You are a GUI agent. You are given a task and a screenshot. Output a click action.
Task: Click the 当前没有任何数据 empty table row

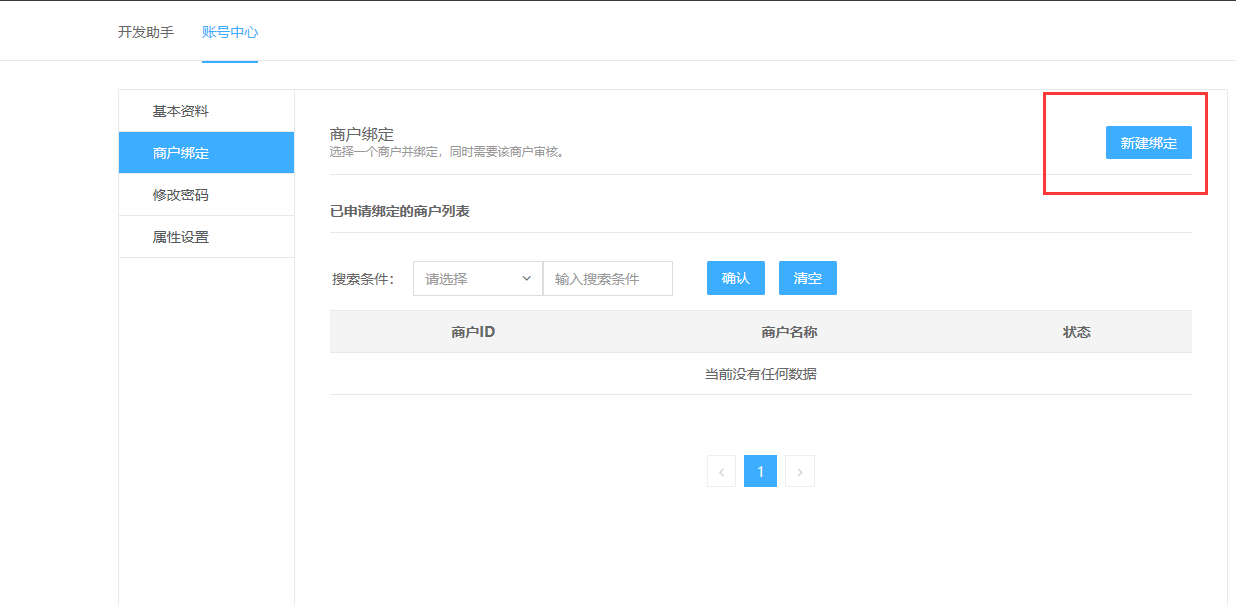click(760, 374)
